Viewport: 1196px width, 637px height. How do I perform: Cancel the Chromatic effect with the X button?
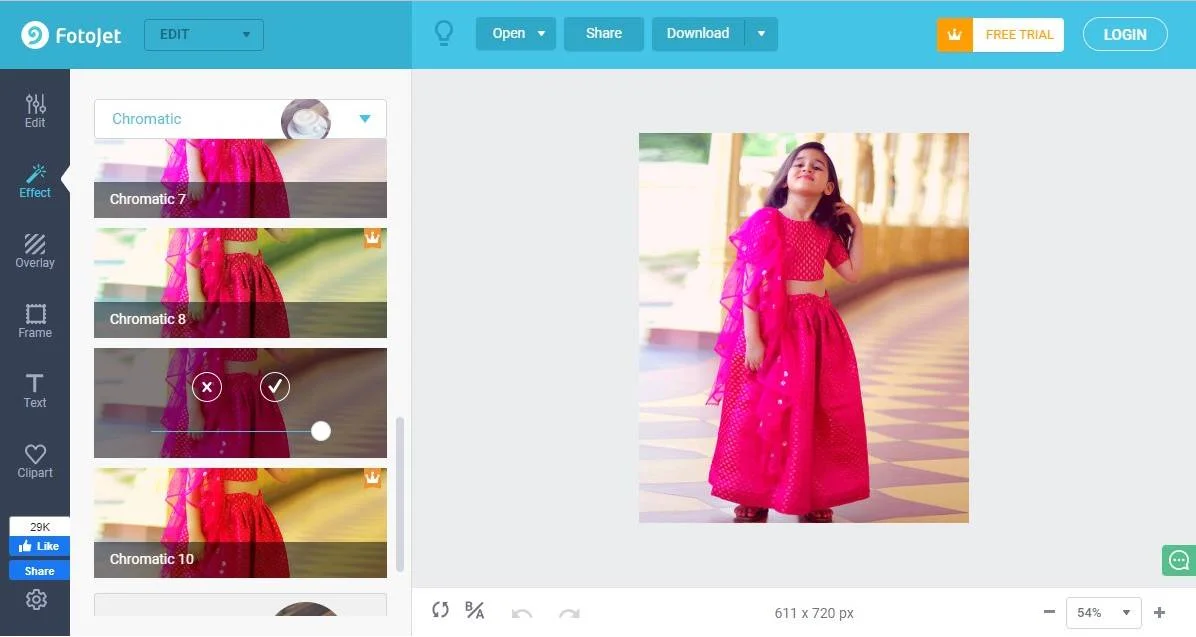[207, 387]
